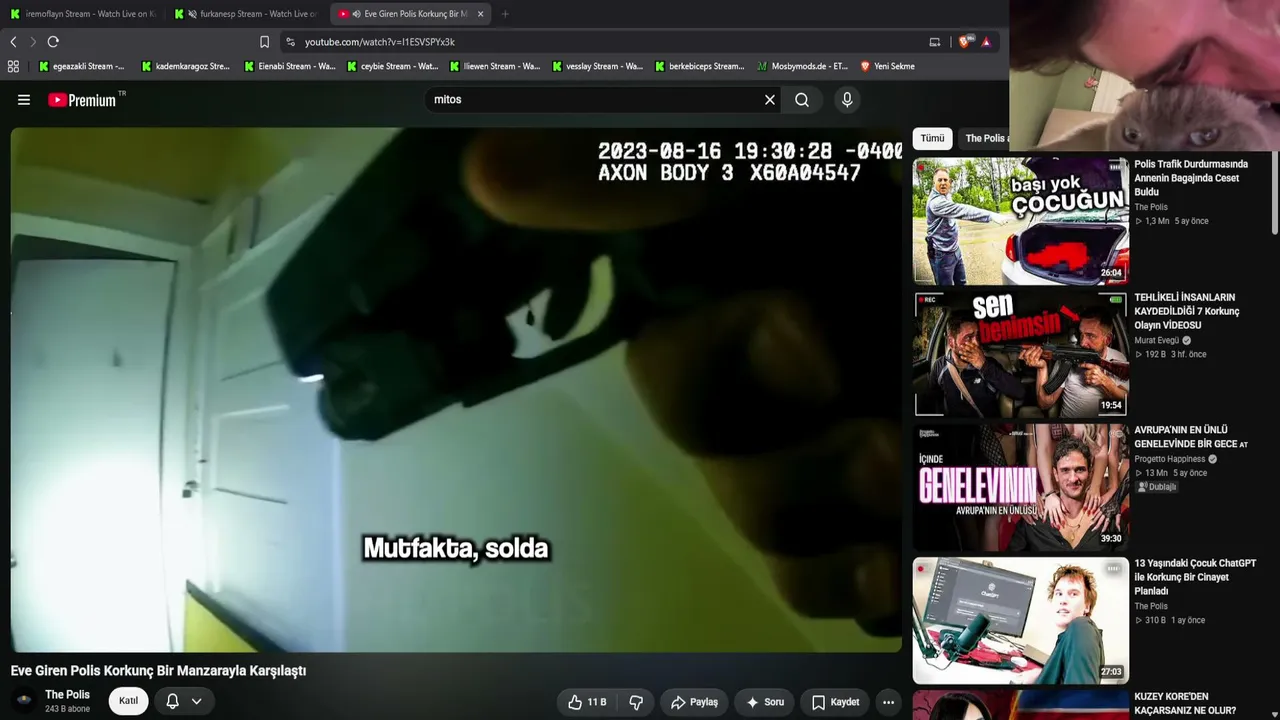Open the cast media icon in address bar

pos(935,42)
